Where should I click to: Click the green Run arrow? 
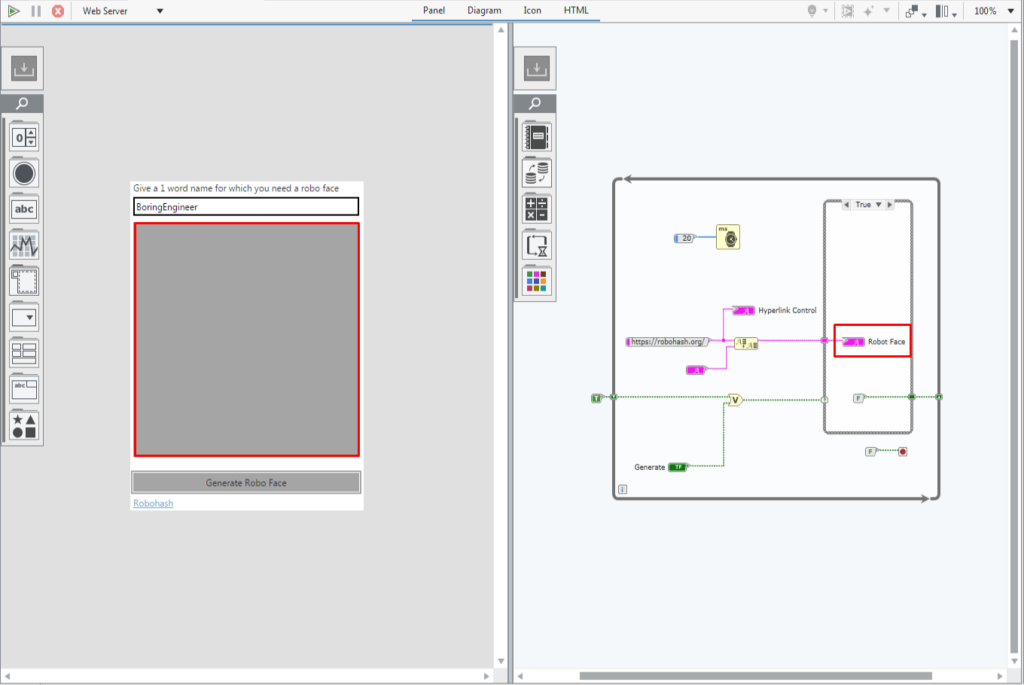coord(13,10)
